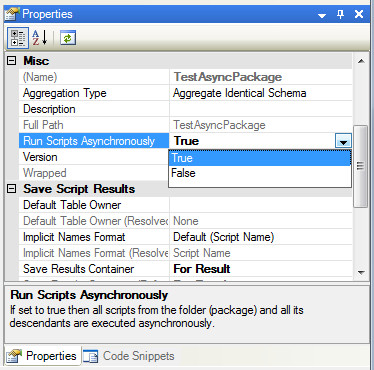Collapse the Save Script Results category

pos(12,189)
